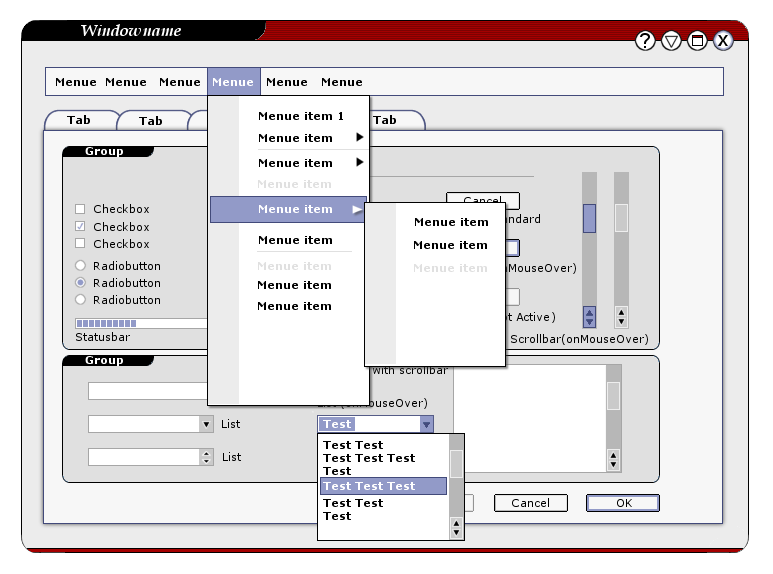Click the OK button
Viewport: 773px width, 574px height.
(x=623, y=503)
